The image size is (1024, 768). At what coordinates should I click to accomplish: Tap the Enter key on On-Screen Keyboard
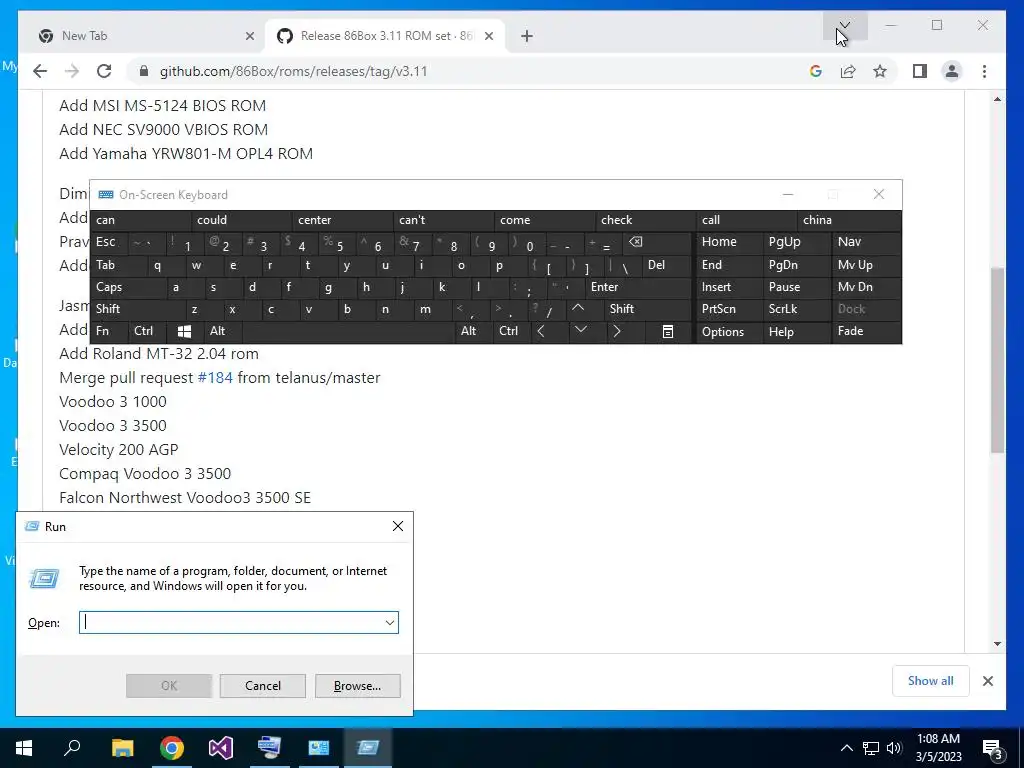[x=637, y=287]
